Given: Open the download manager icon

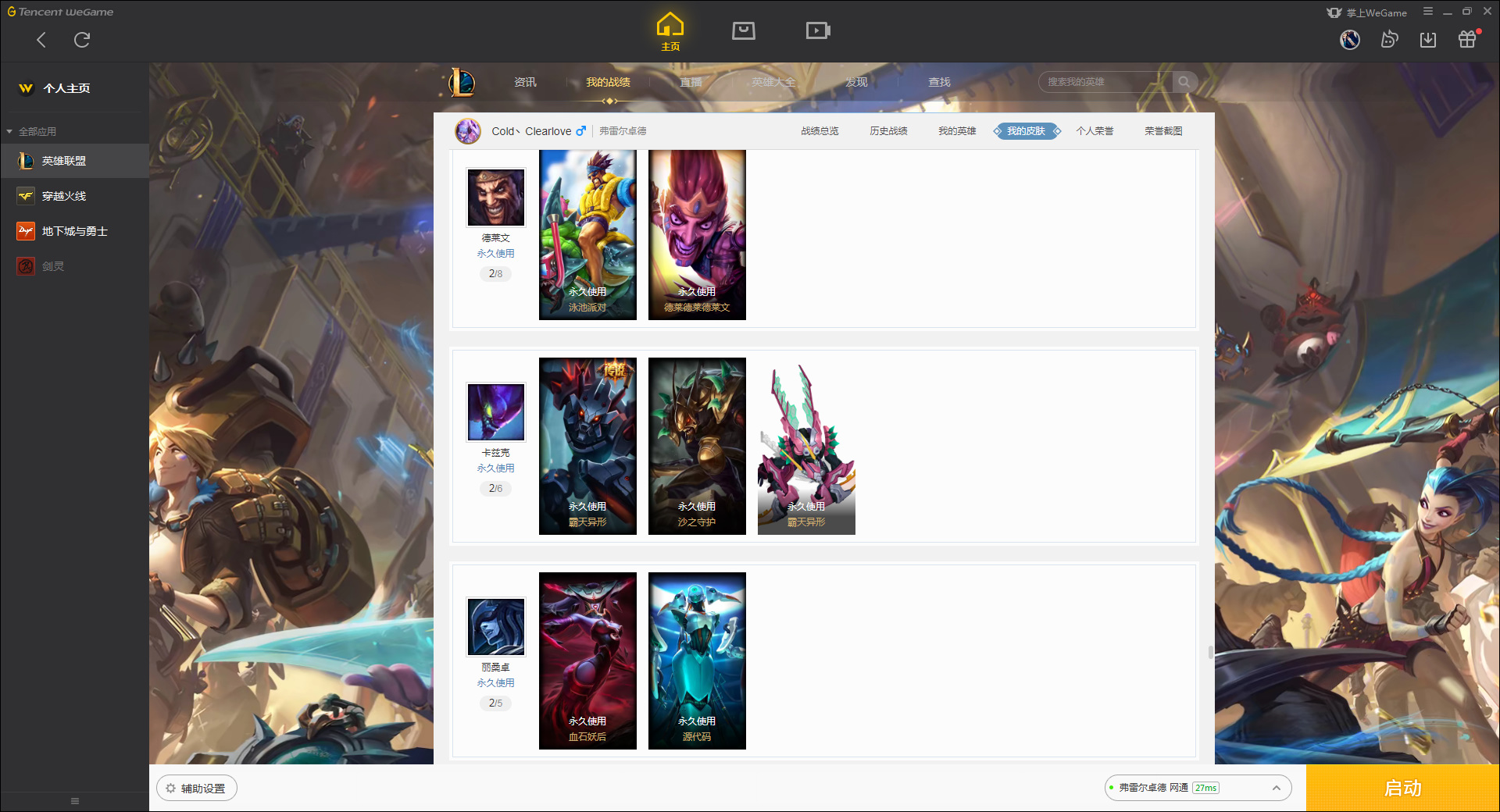Looking at the screenshot, I should point(1428,39).
